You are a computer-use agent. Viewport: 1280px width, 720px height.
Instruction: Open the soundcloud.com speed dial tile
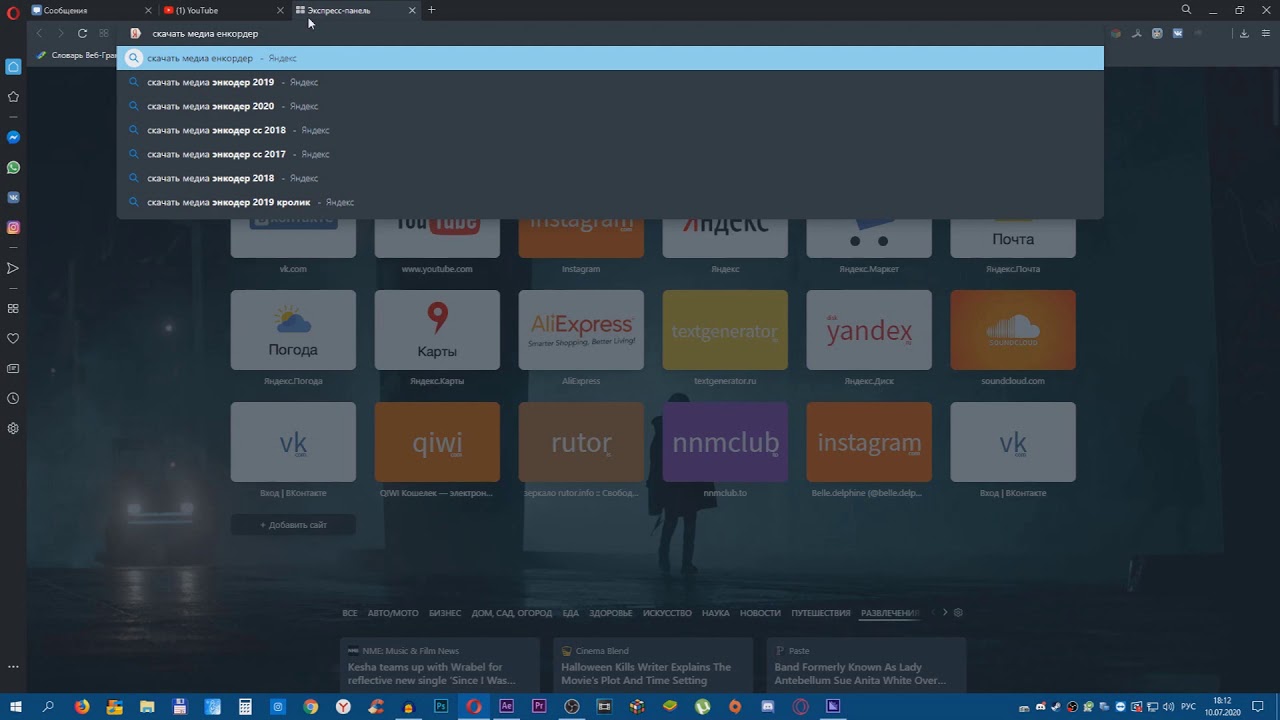(x=1013, y=330)
